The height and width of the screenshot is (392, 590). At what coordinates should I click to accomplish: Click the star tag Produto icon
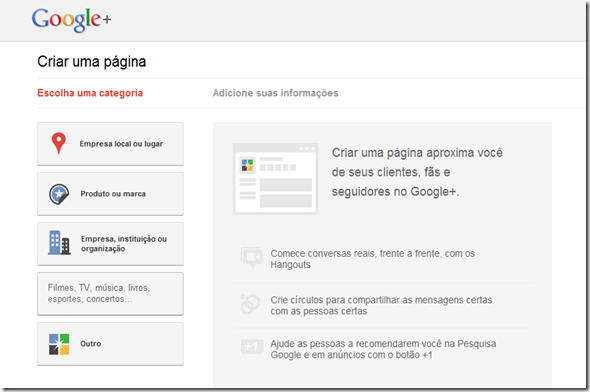pos(59,194)
